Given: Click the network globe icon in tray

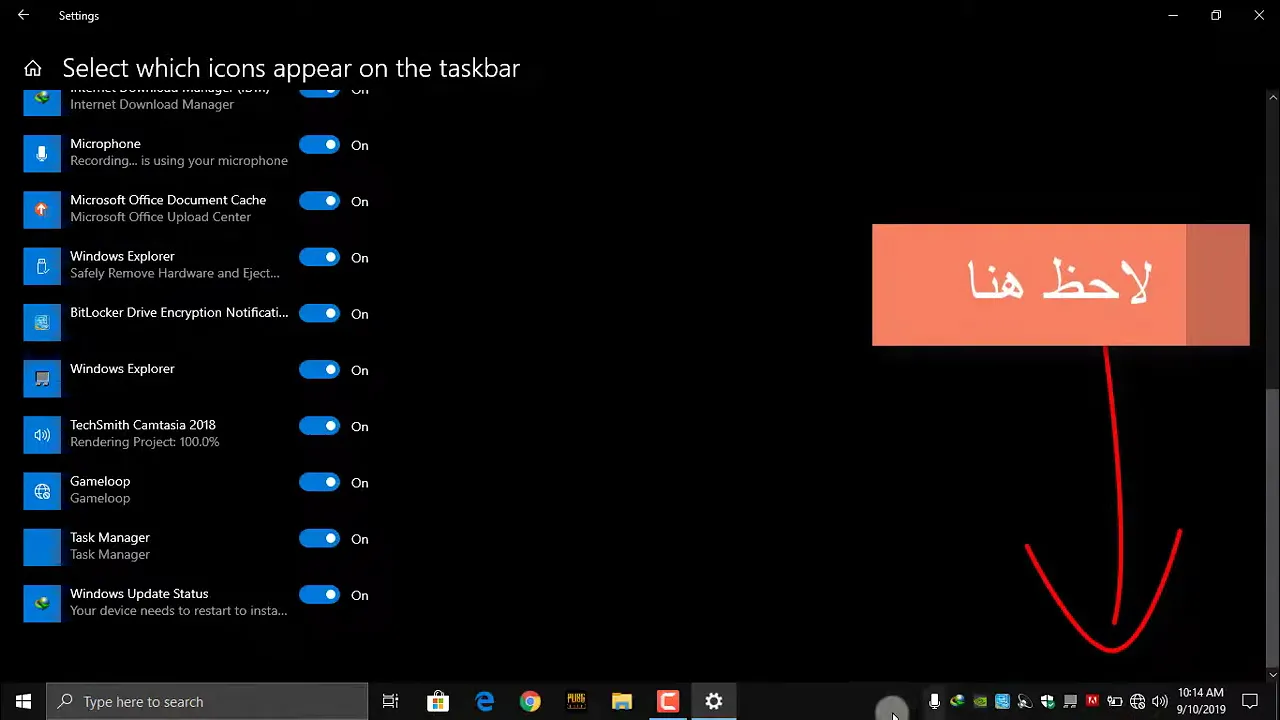Looking at the screenshot, I should (x=1137, y=702).
